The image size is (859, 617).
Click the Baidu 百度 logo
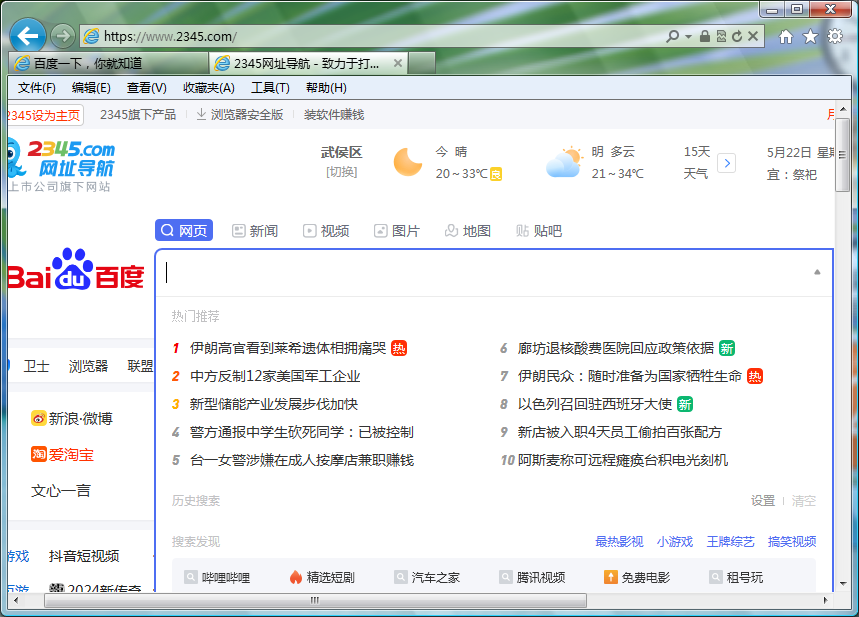pyautogui.click(x=76, y=270)
